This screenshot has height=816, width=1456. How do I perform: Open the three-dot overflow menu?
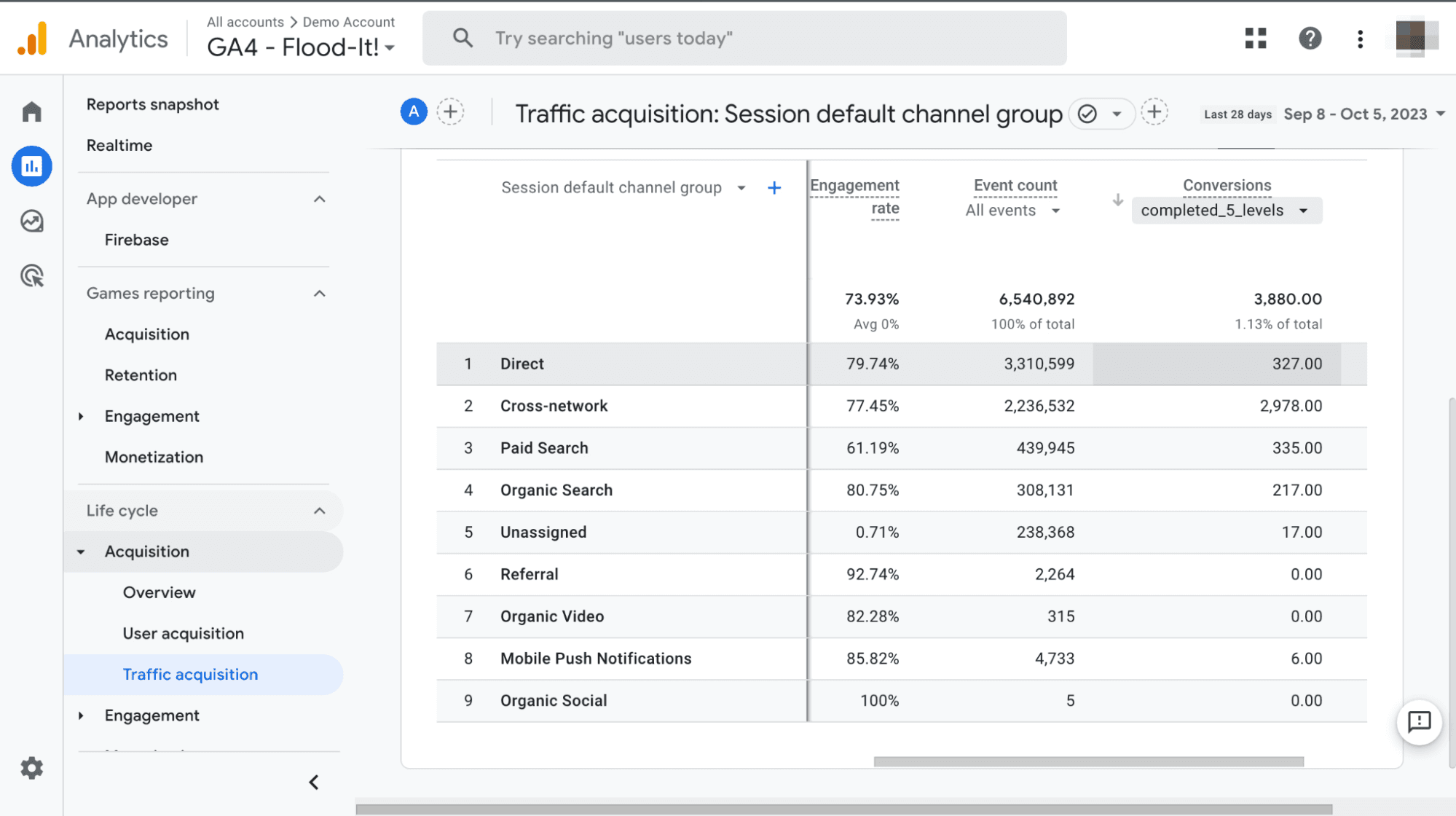pos(1359,39)
